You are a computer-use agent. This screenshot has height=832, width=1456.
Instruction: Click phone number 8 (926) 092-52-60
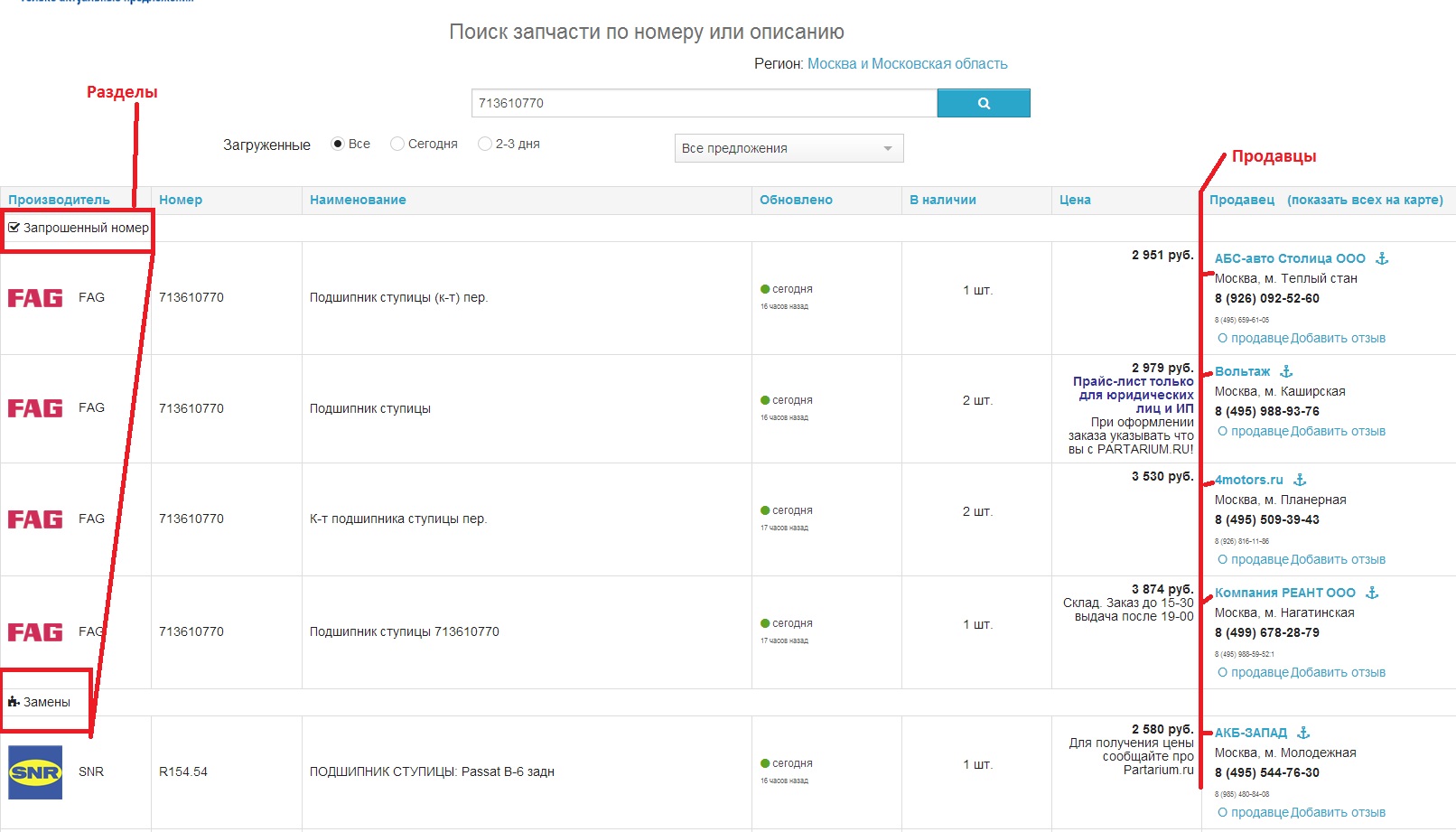[x=1267, y=298]
